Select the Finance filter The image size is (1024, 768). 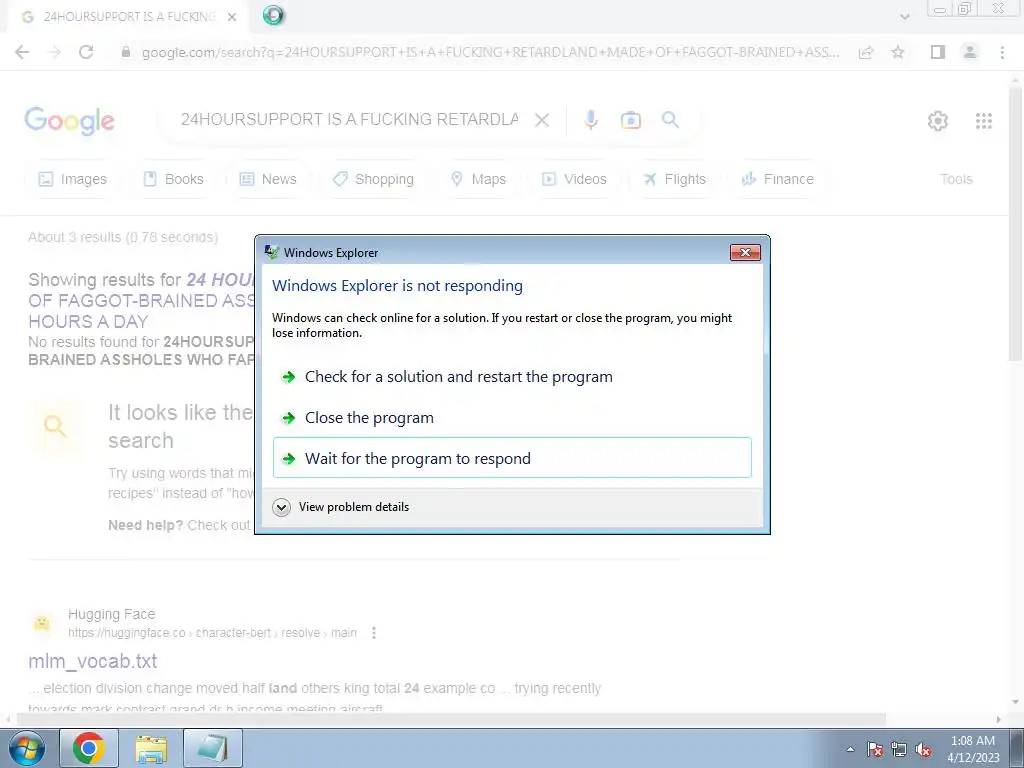tap(777, 179)
